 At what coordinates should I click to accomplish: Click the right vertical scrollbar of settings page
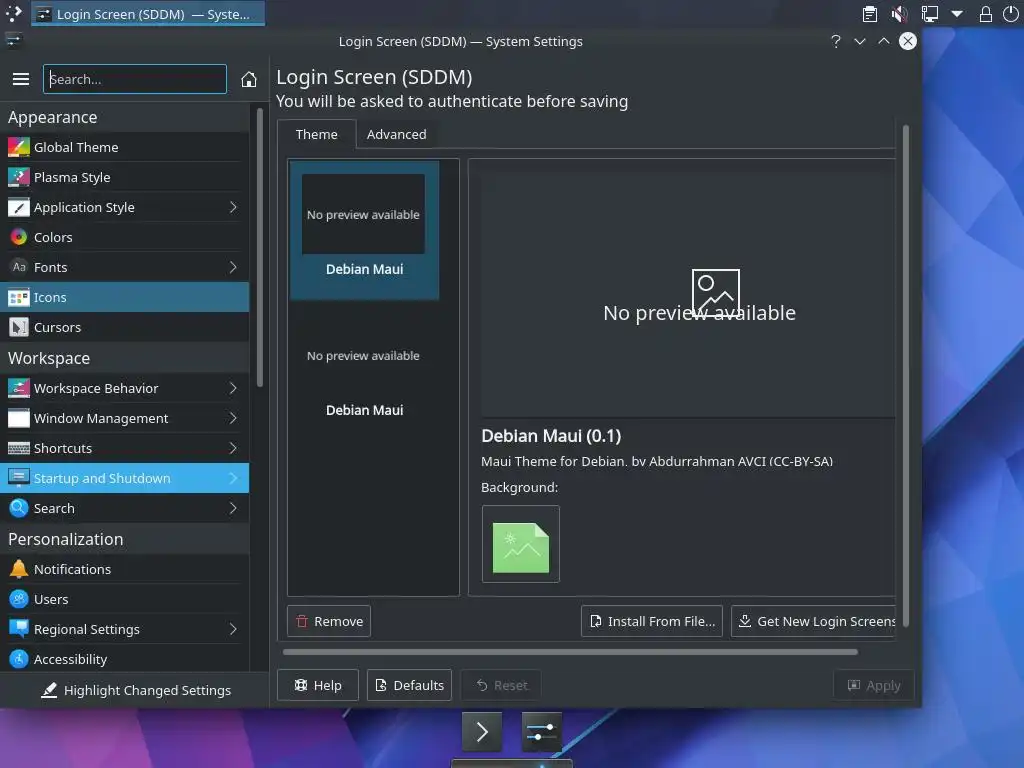click(x=906, y=376)
